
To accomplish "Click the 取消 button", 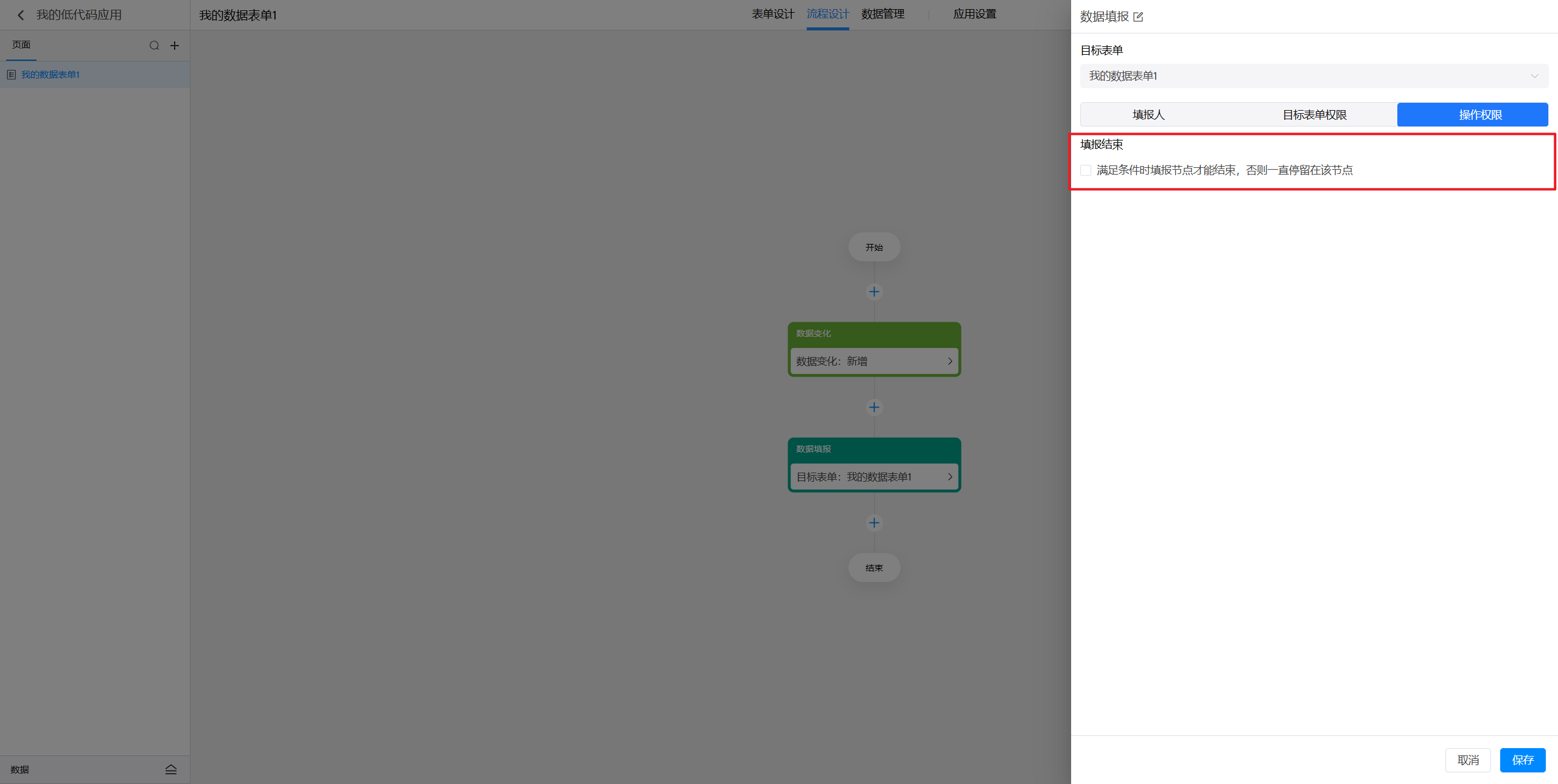I will [x=1467, y=760].
